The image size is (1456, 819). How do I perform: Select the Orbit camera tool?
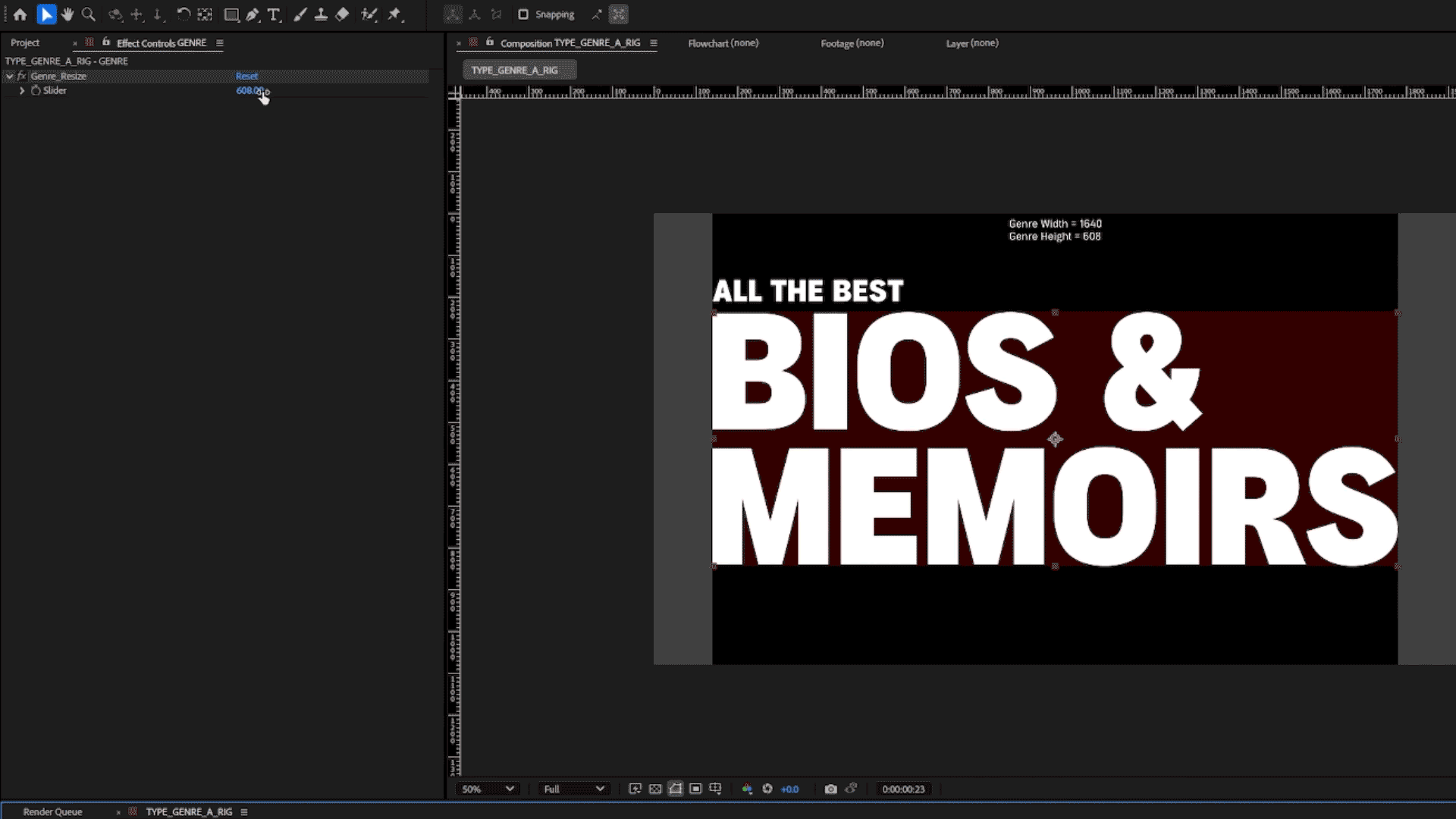[115, 14]
